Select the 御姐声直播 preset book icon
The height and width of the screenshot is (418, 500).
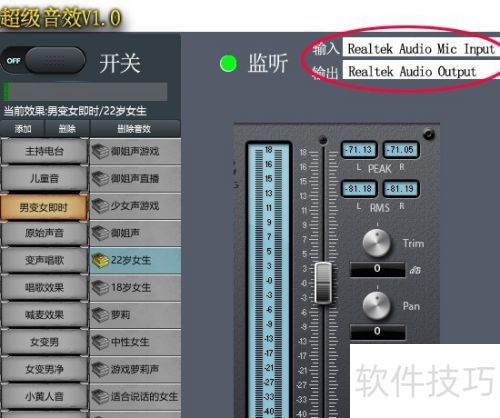(100, 179)
